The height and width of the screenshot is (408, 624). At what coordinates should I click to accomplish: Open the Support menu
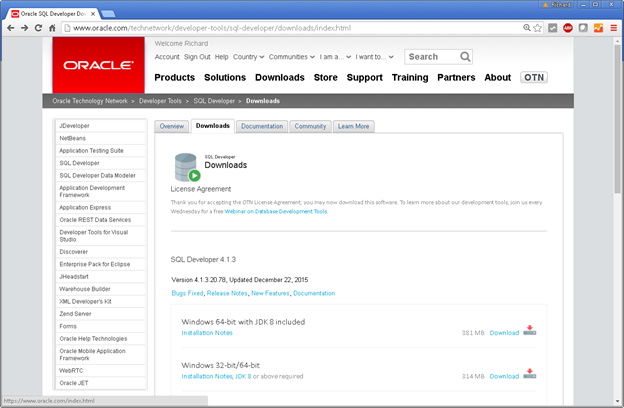[365, 78]
